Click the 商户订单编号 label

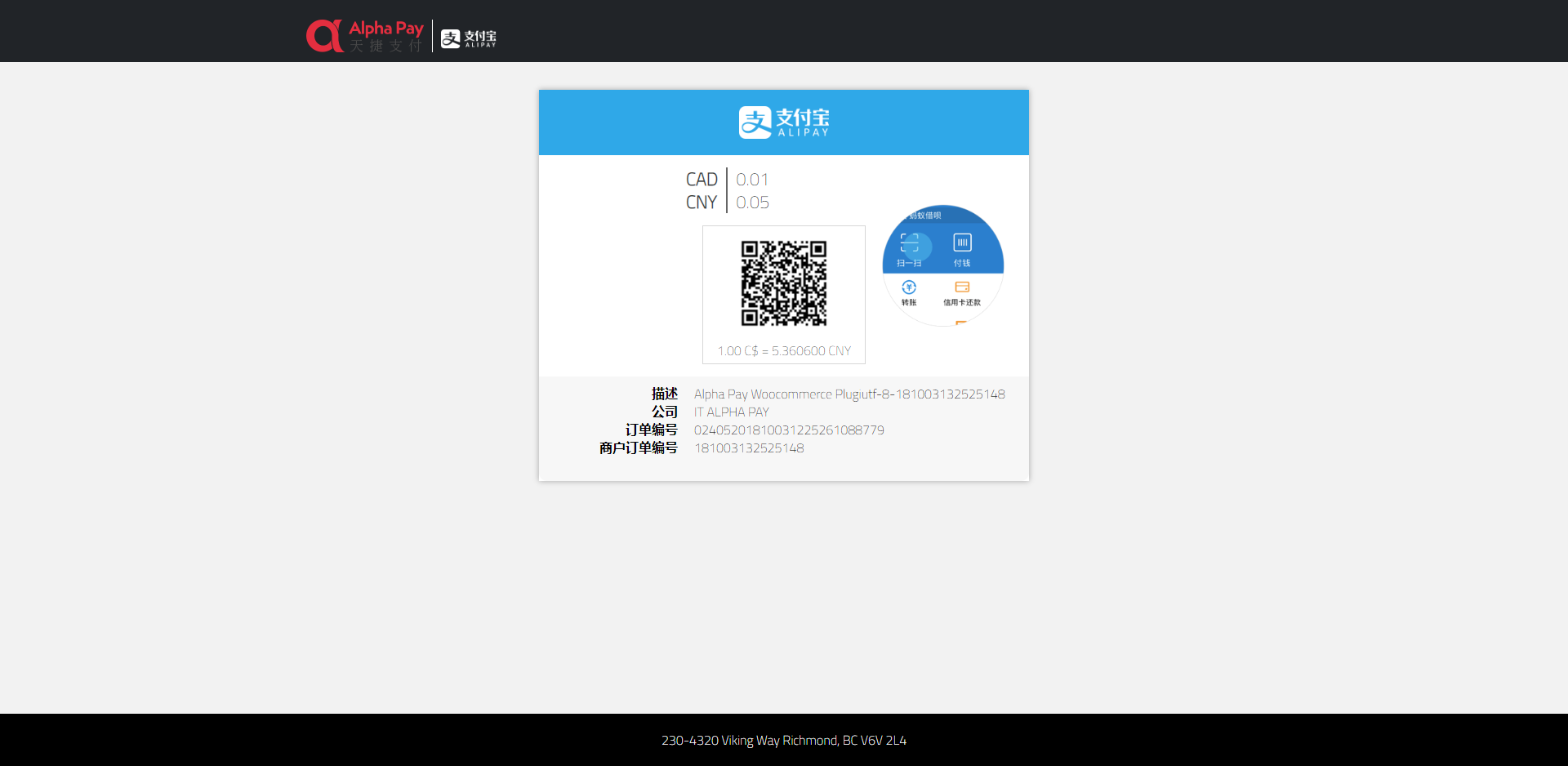coord(639,448)
